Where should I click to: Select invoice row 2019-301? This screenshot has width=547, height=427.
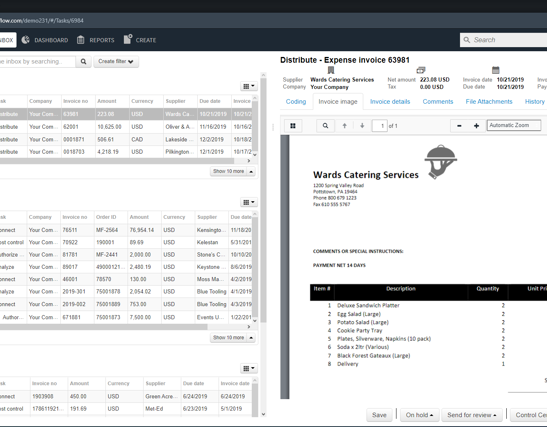coord(126,292)
